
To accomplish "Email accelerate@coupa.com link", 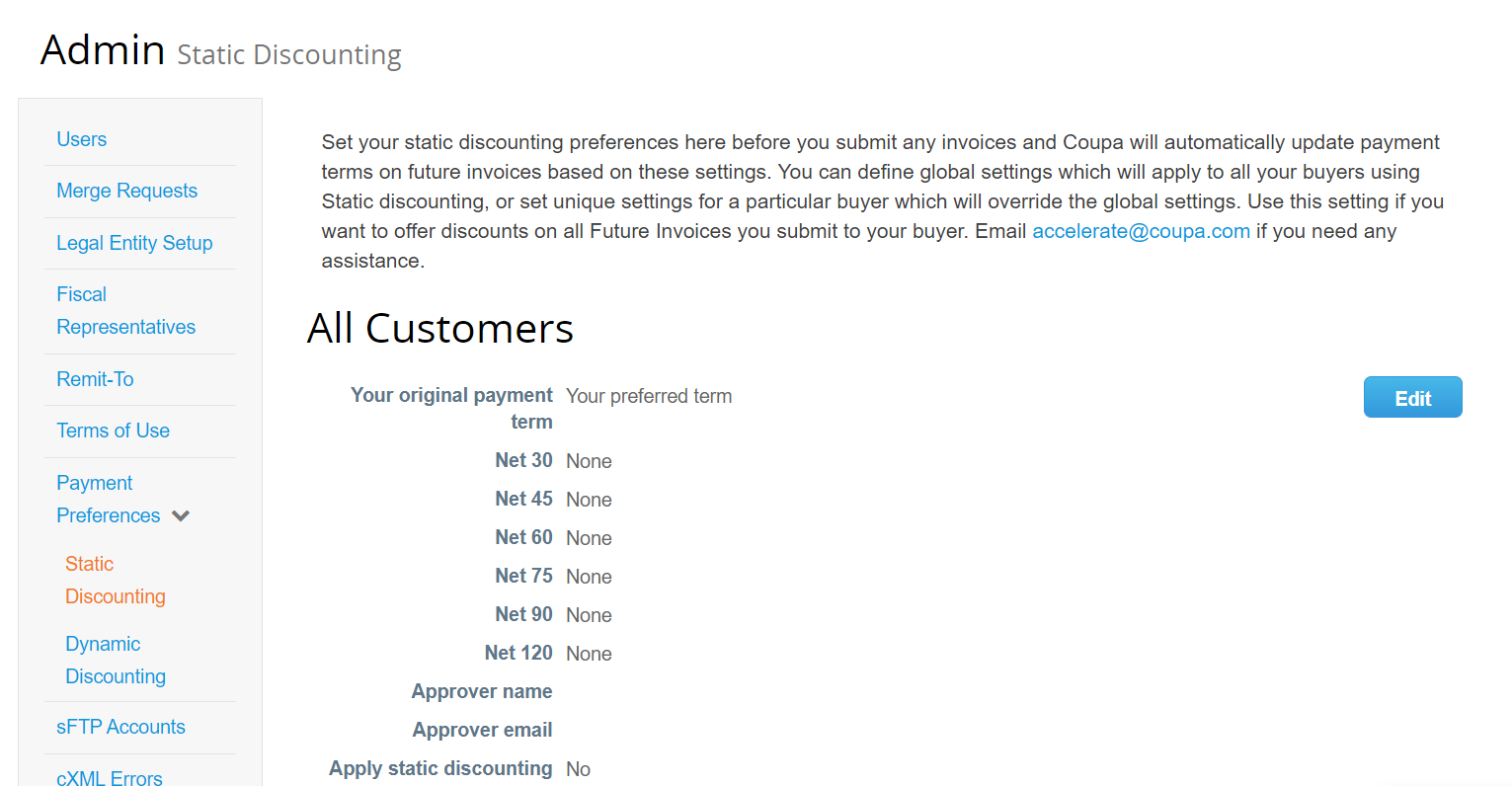I will 1142,231.
